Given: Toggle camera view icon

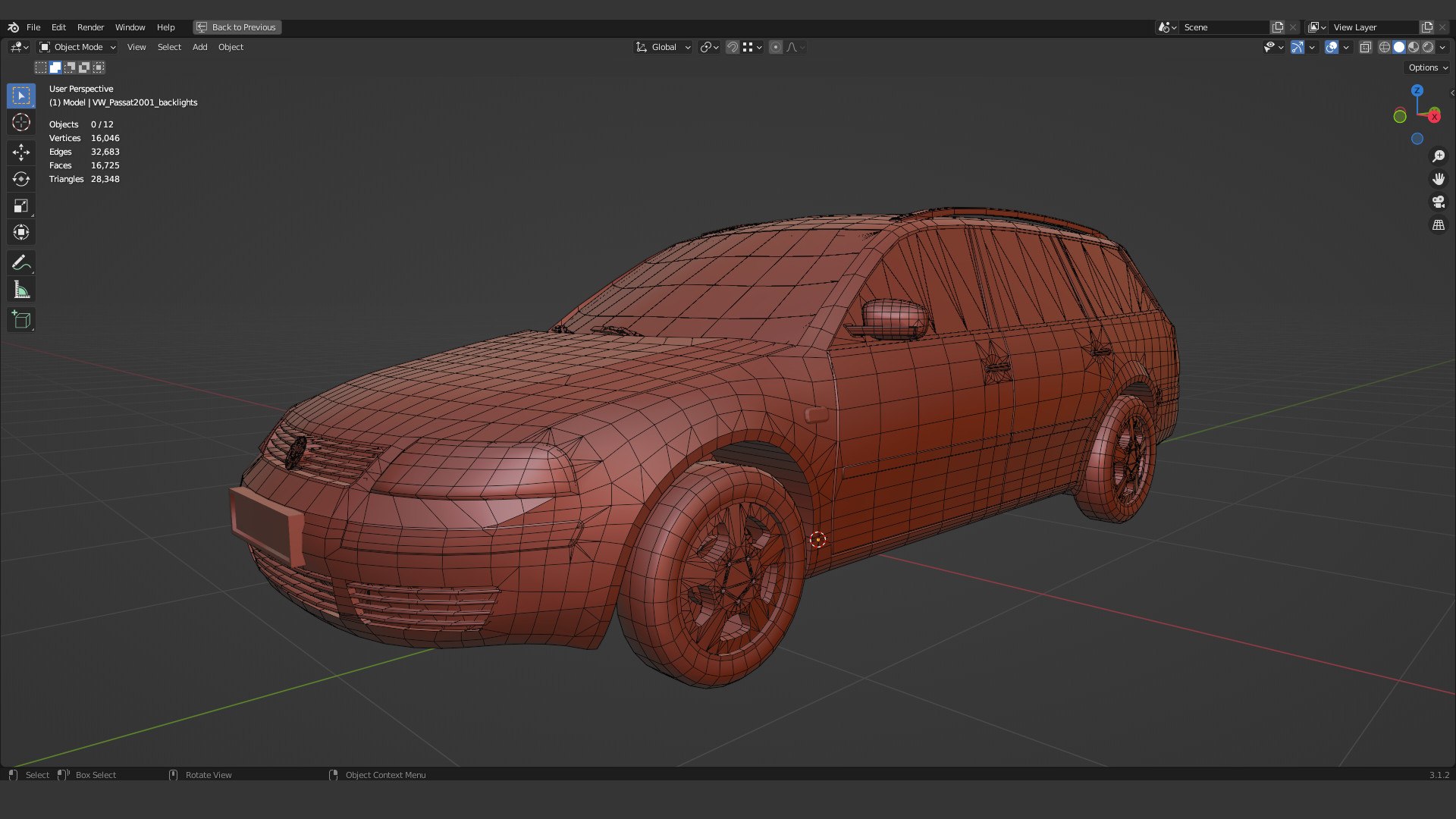Looking at the screenshot, I should [1439, 202].
